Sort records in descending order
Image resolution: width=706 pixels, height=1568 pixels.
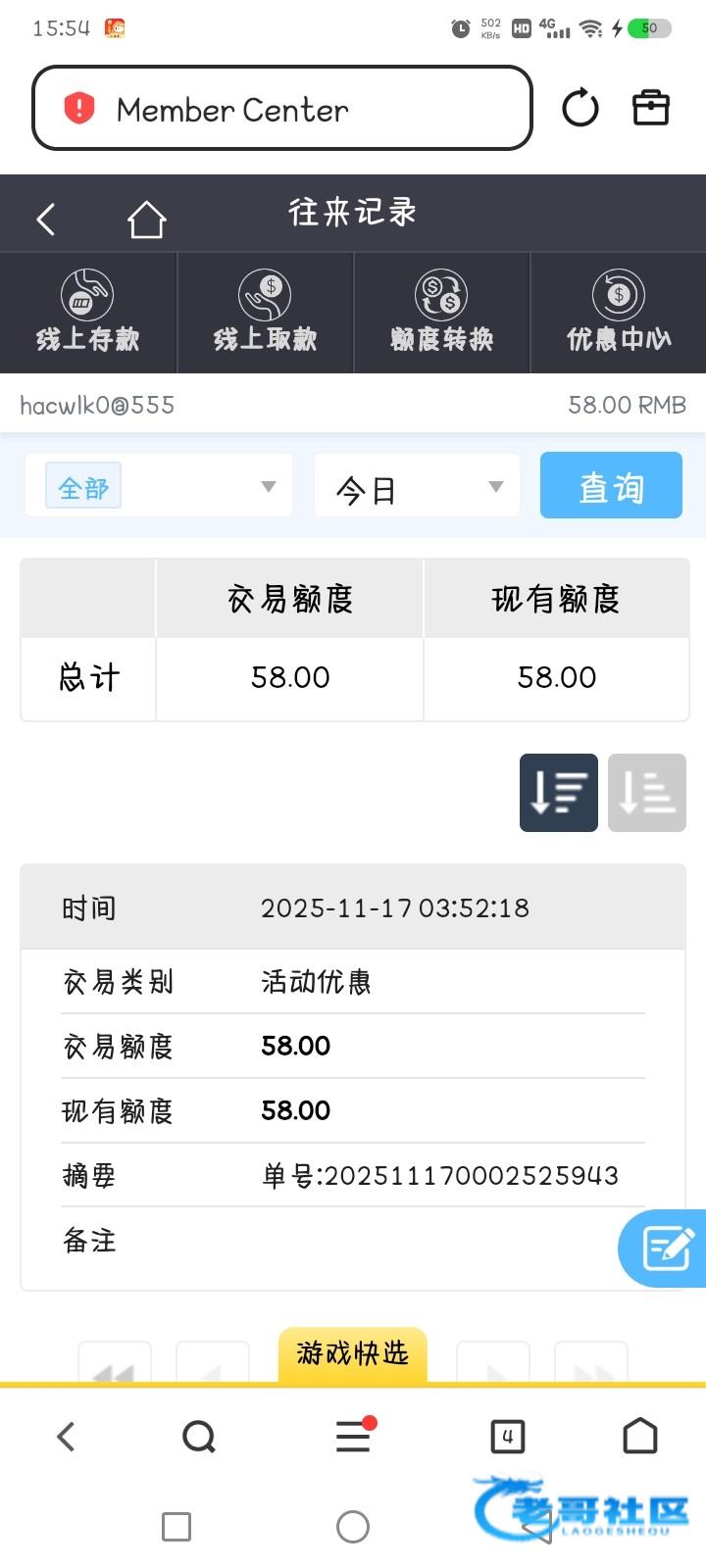[x=558, y=793]
